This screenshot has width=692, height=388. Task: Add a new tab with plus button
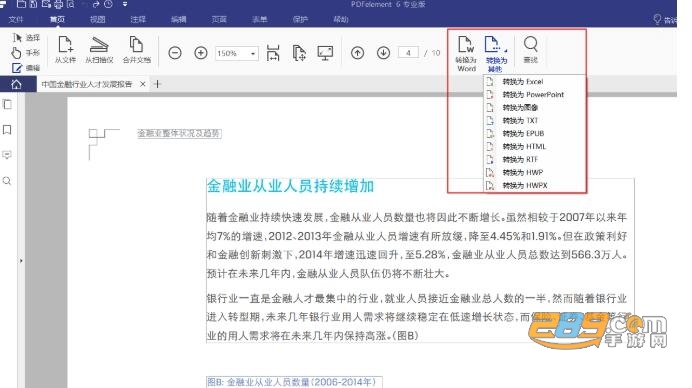[158, 84]
